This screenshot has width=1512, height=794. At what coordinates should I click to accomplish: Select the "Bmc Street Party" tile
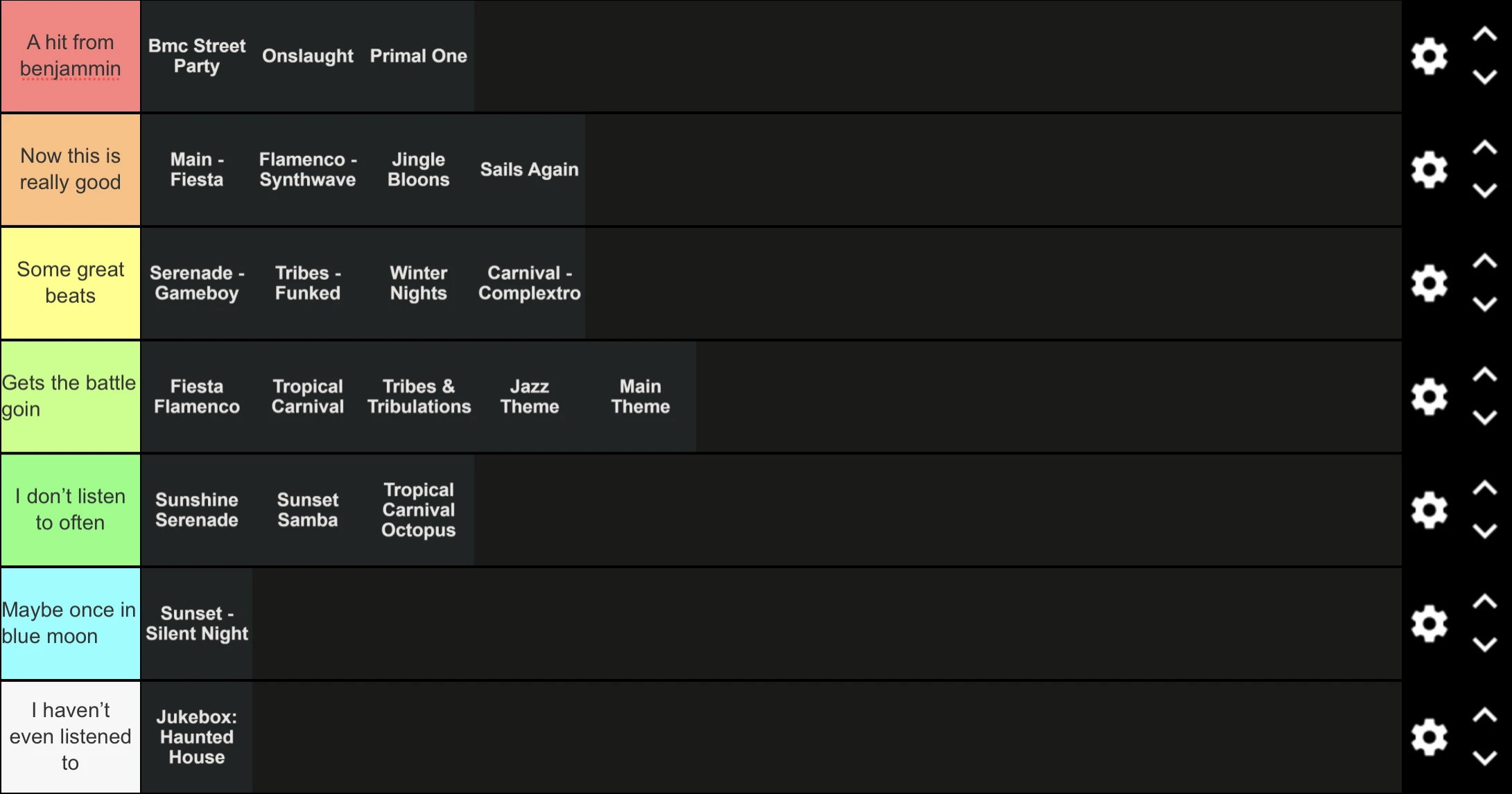click(x=196, y=55)
